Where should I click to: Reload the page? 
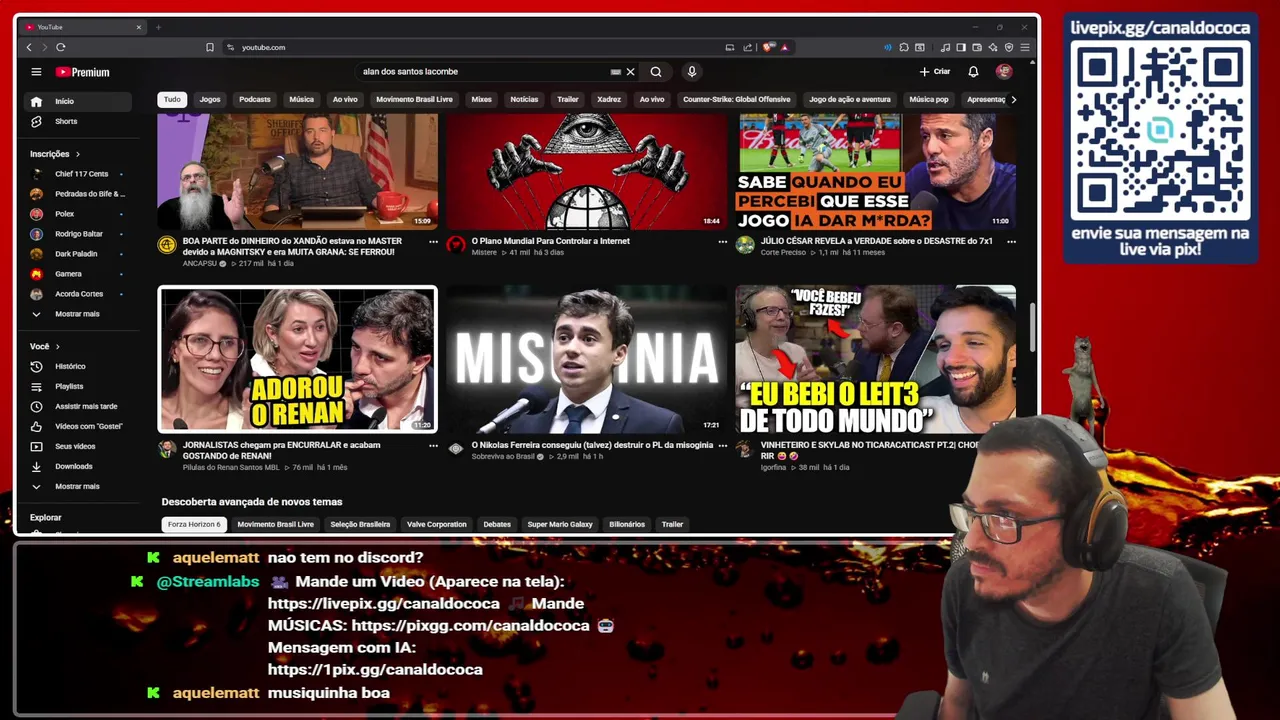tap(61, 47)
